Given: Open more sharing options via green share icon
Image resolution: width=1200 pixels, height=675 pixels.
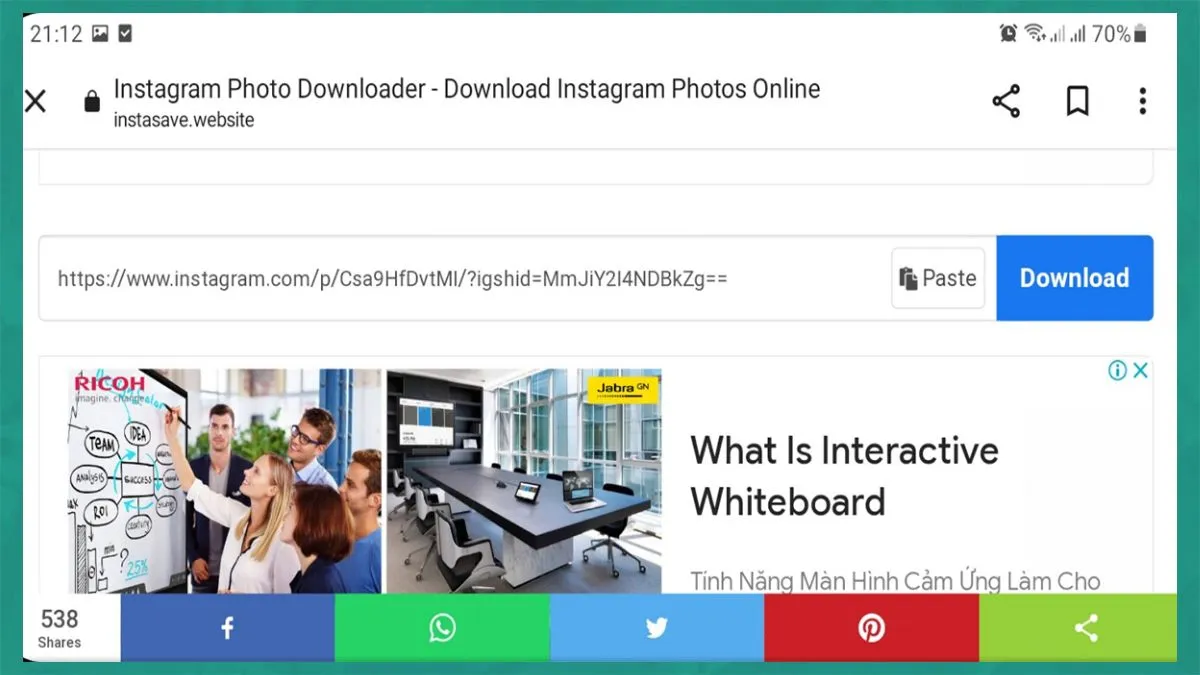Looking at the screenshot, I should pyautogui.click(x=1087, y=628).
